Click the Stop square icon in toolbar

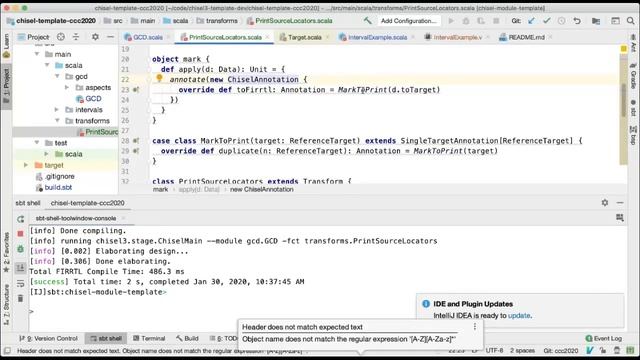tap(496, 21)
